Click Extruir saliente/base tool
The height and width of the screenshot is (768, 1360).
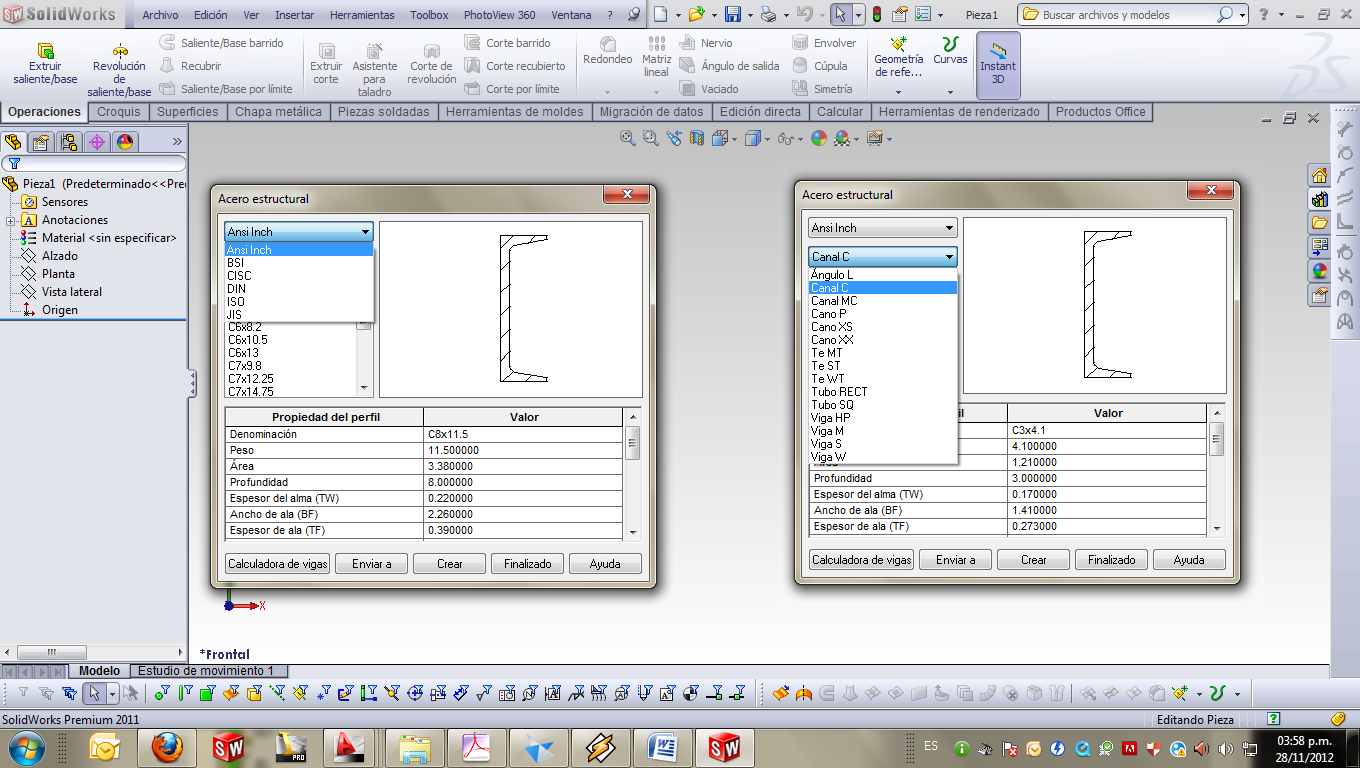pos(45,64)
